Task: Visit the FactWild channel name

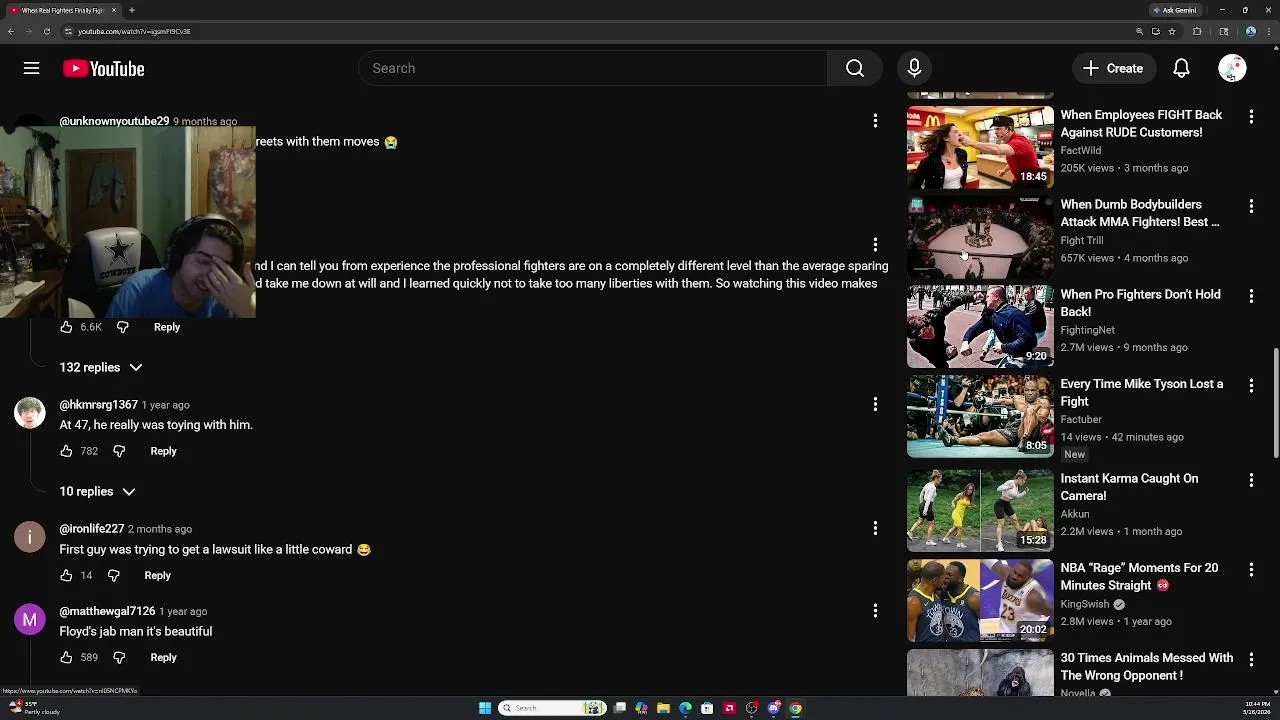Action: 1080,150
